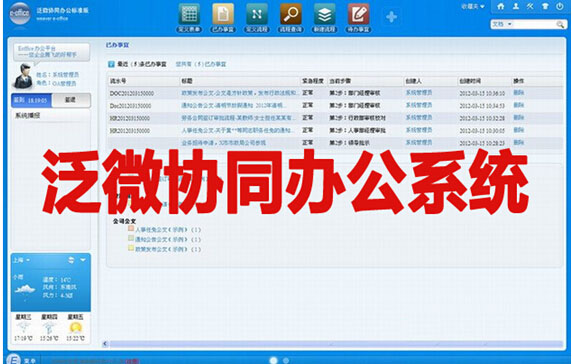This screenshot has width=572, height=364.
Task: Click delete link in DOC201203150000 row
Action: point(518,93)
